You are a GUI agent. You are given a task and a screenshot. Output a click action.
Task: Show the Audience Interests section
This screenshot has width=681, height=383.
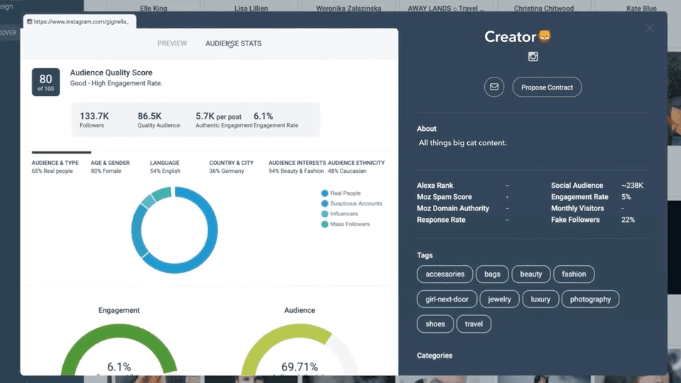(x=297, y=167)
